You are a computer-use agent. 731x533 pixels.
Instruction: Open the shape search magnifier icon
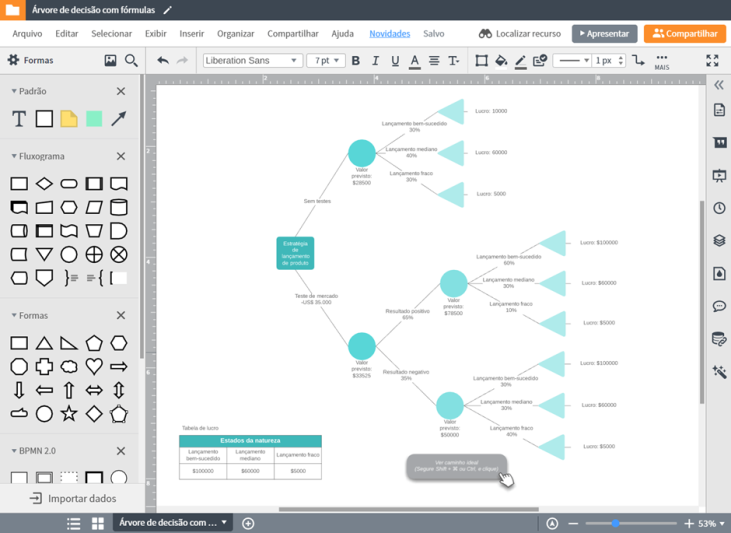(131, 61)
